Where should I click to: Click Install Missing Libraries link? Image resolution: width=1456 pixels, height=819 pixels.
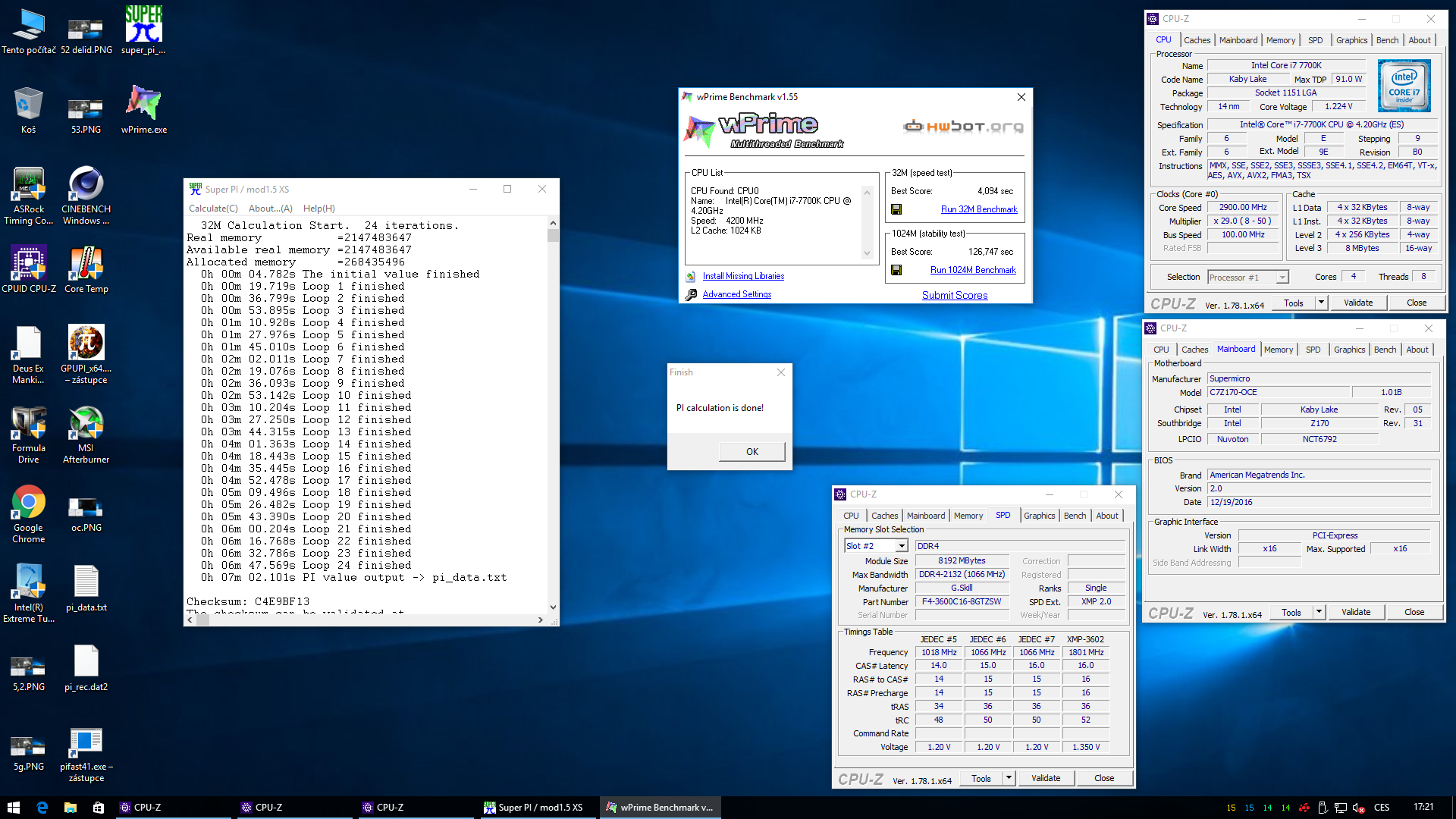click(x=743, y=276)
